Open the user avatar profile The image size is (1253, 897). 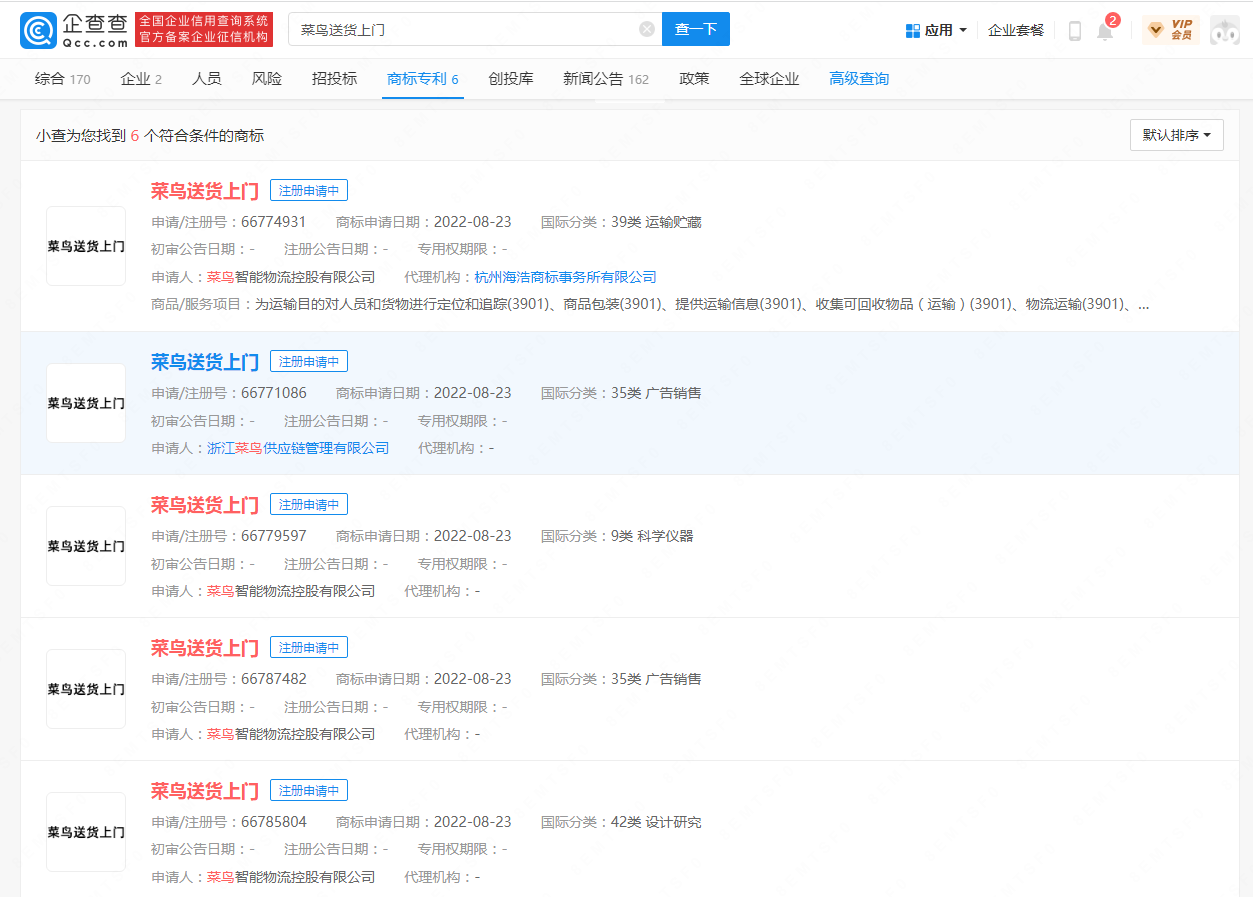pyautogui.click(x=1224, y=30)
